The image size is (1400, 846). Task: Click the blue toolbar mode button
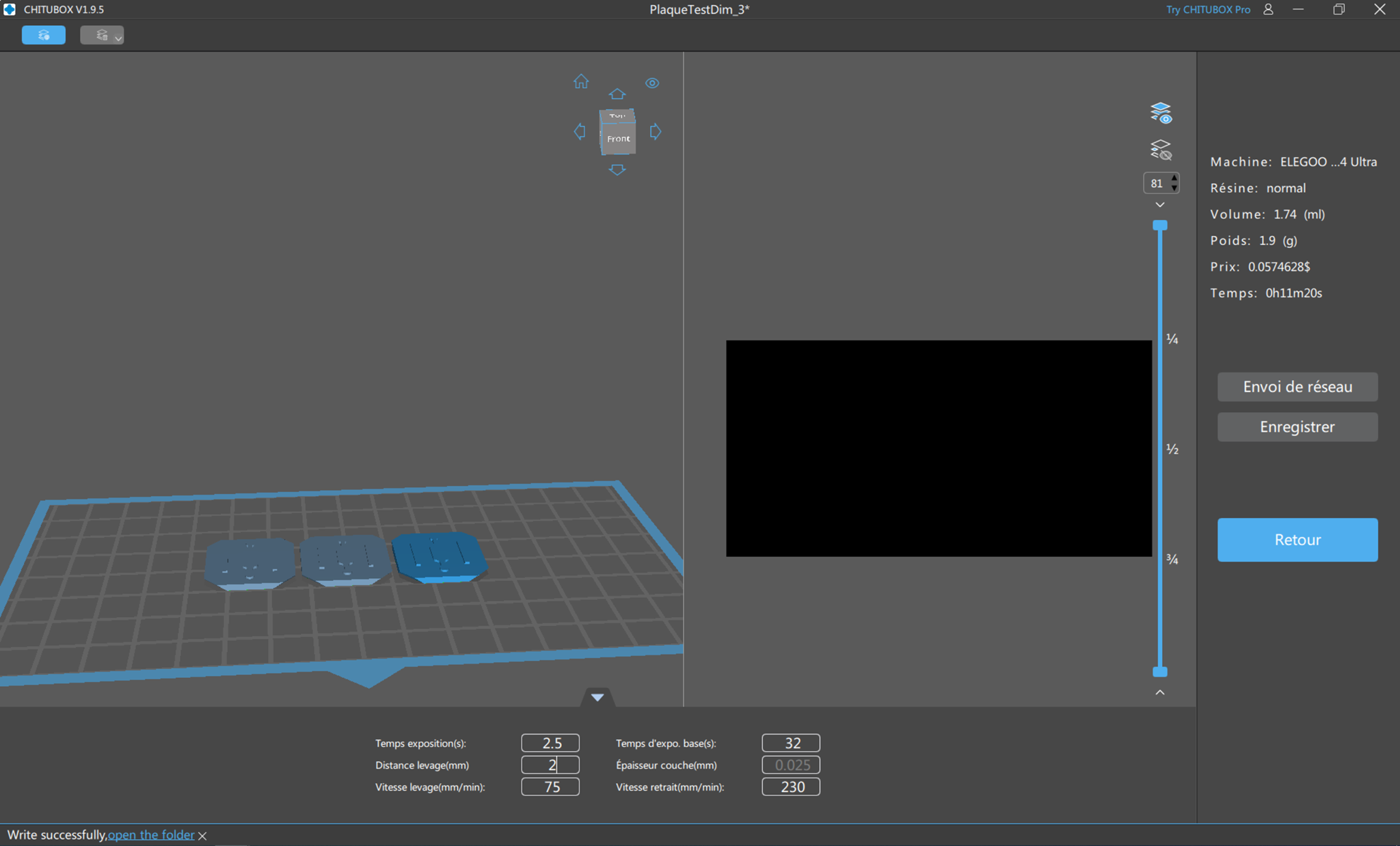coord(44,35)
